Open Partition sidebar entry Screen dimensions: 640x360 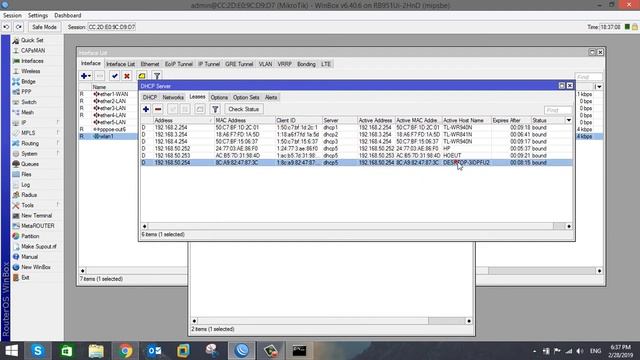[x=30, y=236]
